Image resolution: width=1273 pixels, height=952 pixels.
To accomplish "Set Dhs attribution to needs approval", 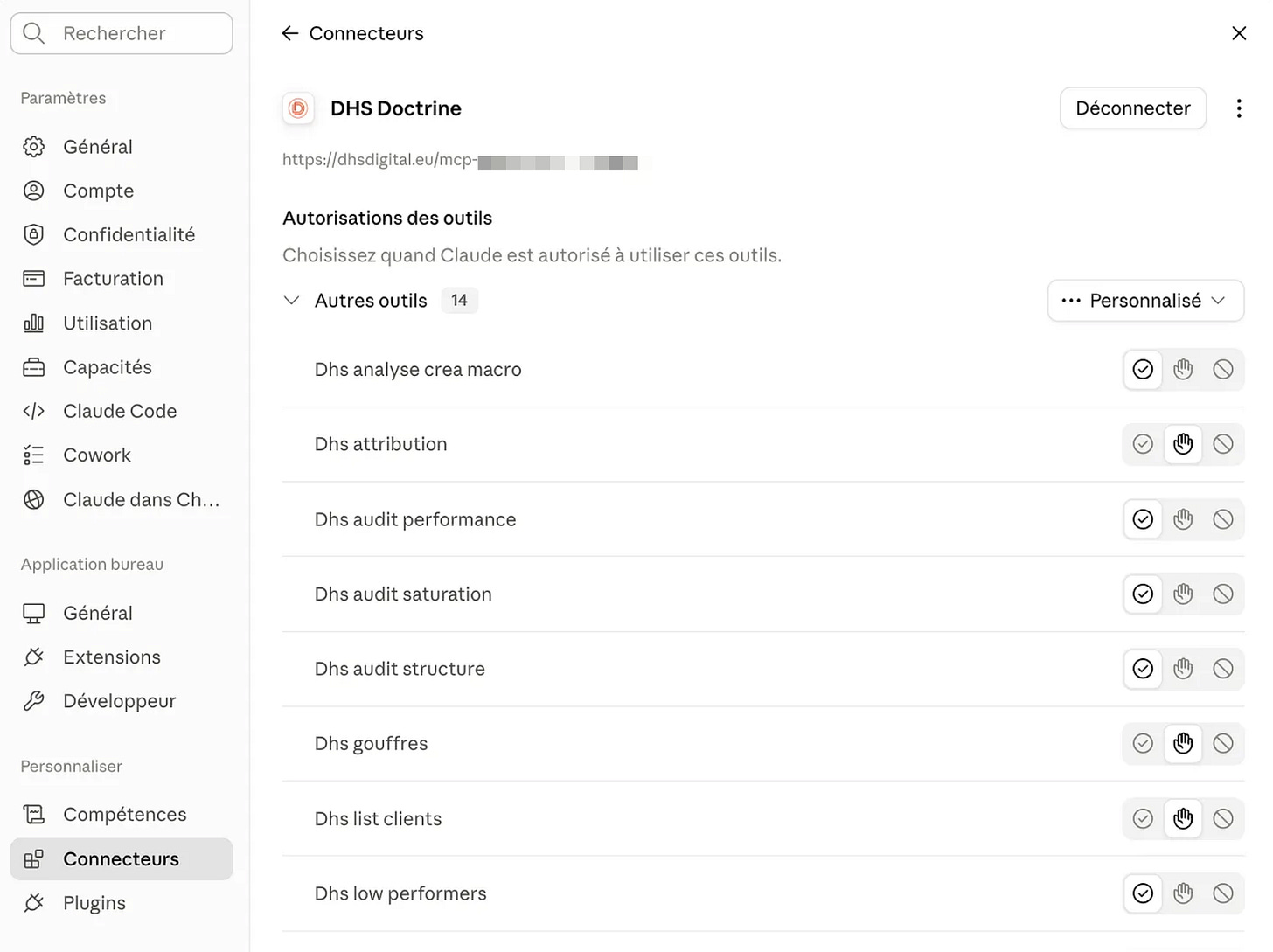I will pyautogui.click(x=1183, y=444).
